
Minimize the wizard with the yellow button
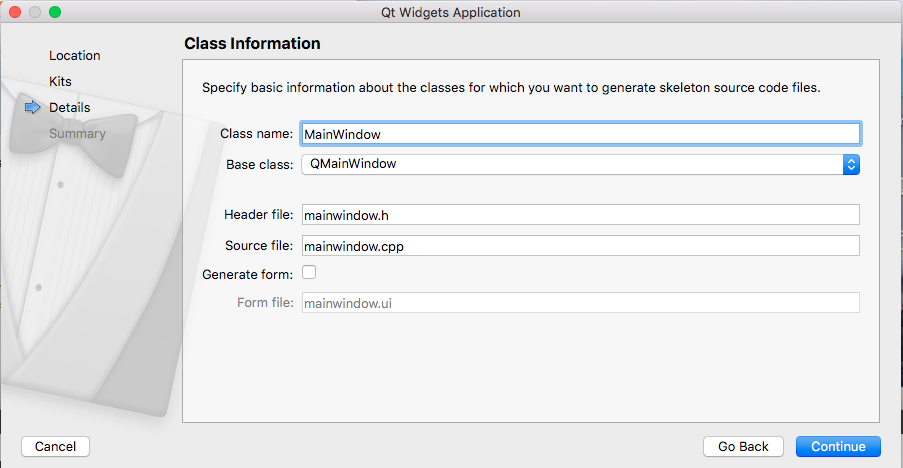pos(35,12)
